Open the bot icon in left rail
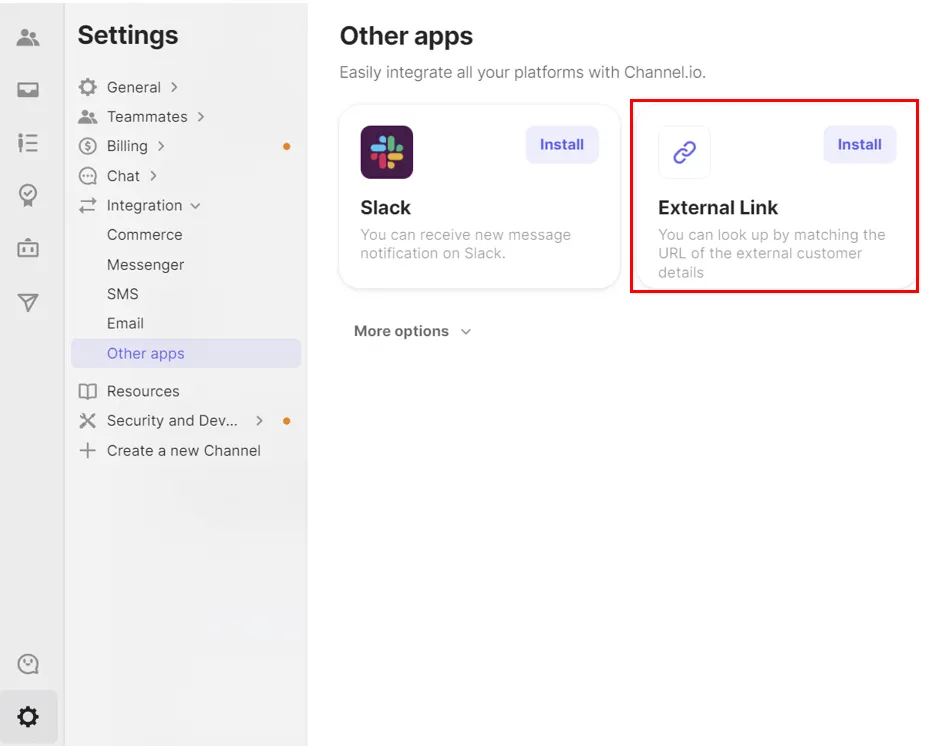The height and width of the screenshot is (746, 931). [28, 249]
